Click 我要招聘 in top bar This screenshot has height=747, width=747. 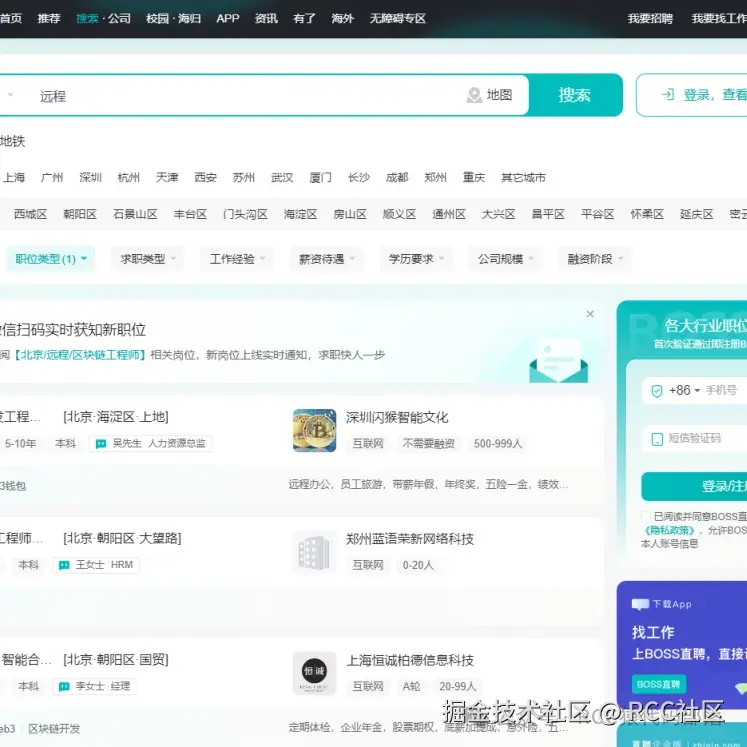pyautogui.click(x=650, y=19)
